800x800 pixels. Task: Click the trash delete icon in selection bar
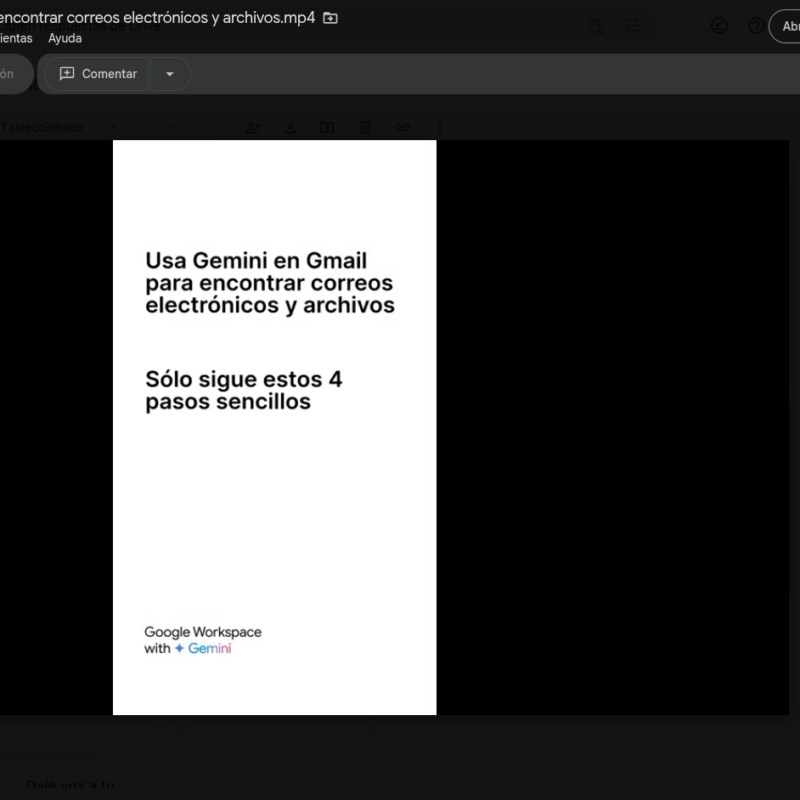[365, 127]
